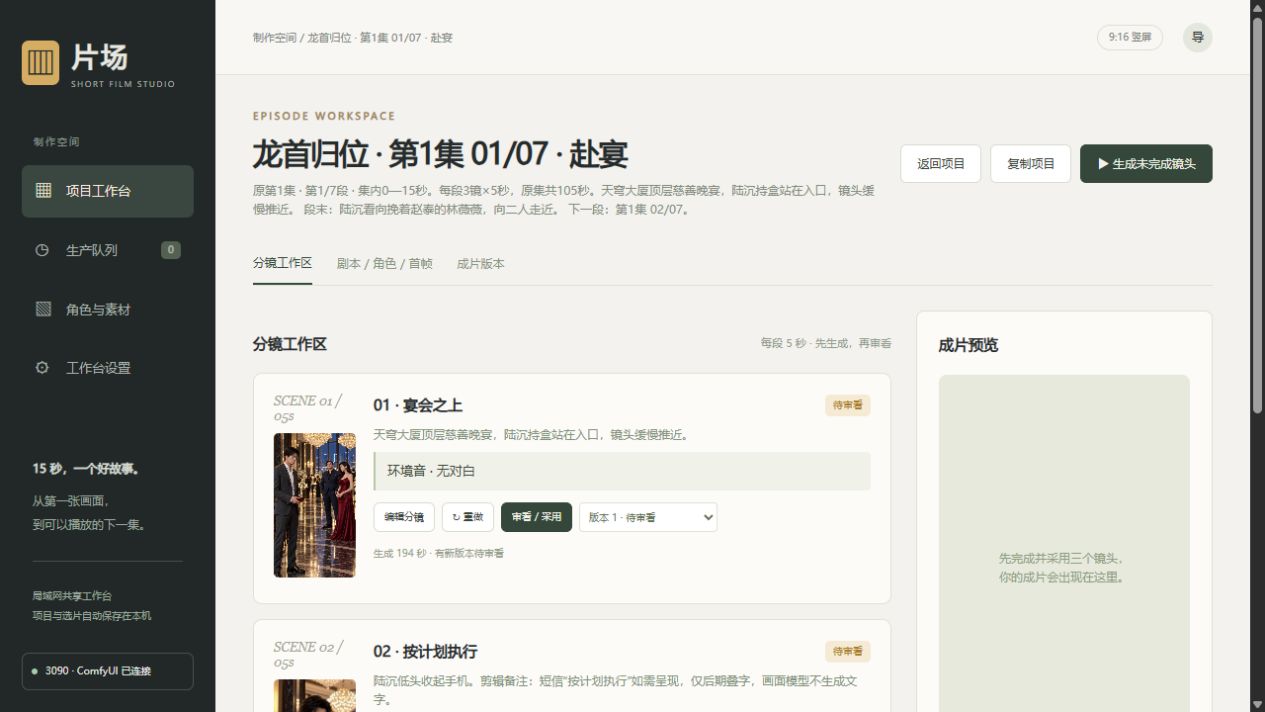Click the scrollbar down arrow
The height and width of the screenshot is (712, 1265).
coord(1258,705)
